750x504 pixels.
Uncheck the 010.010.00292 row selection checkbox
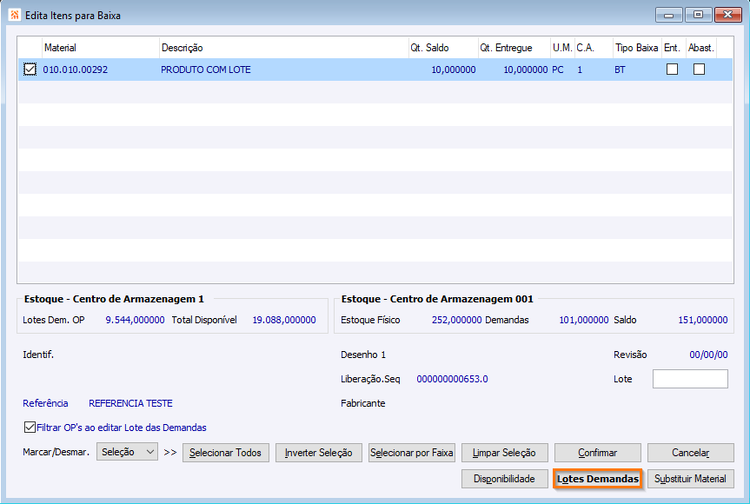pyautogui.click(x=30, y=69)
